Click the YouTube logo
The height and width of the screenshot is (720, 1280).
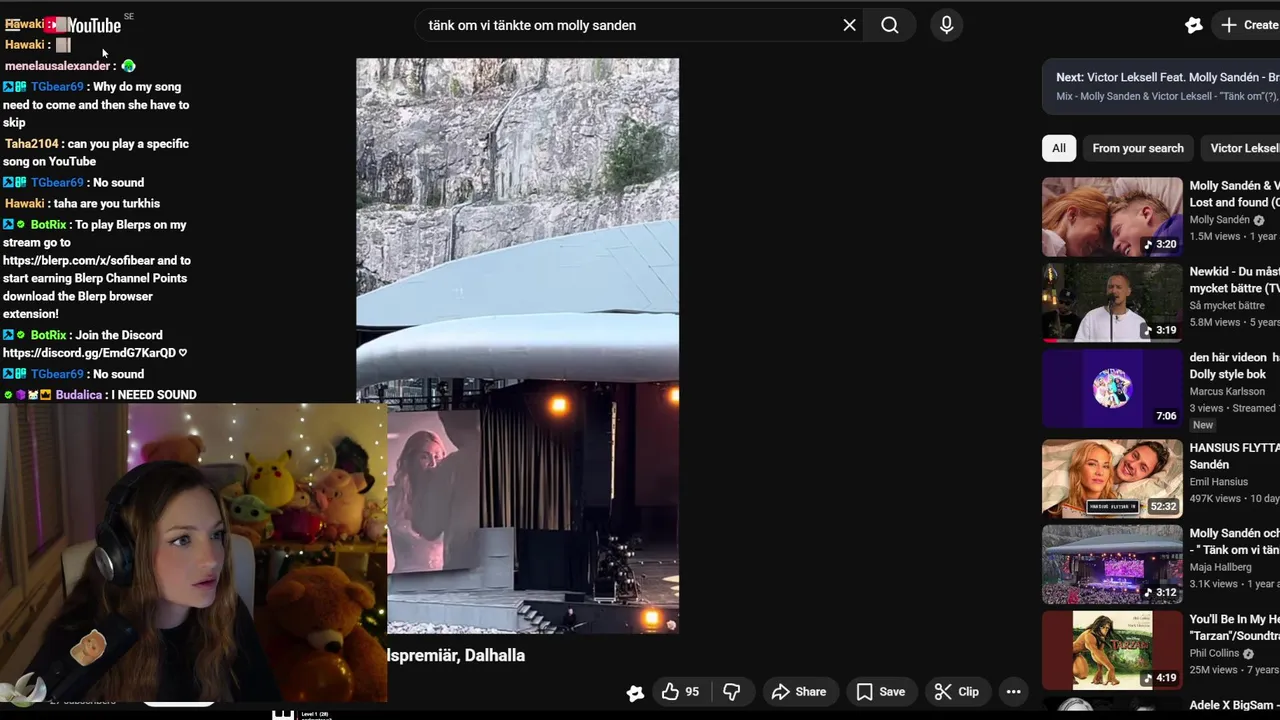(x=84, y=25)
